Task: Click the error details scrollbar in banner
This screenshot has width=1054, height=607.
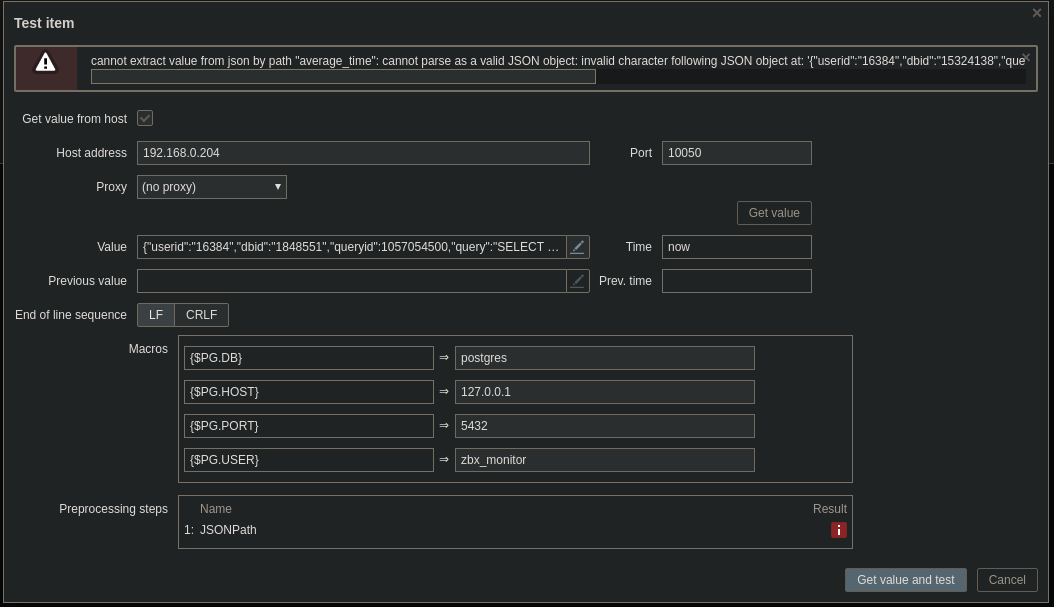Action: click(x=343, y=77)
